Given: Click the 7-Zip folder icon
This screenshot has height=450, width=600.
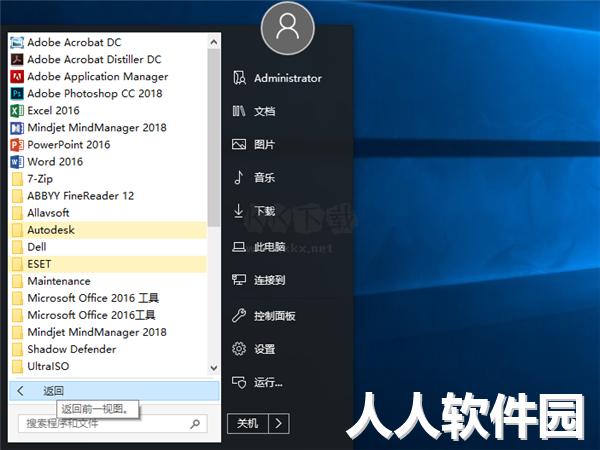Looking at the screenshot, I should [17, 179].
